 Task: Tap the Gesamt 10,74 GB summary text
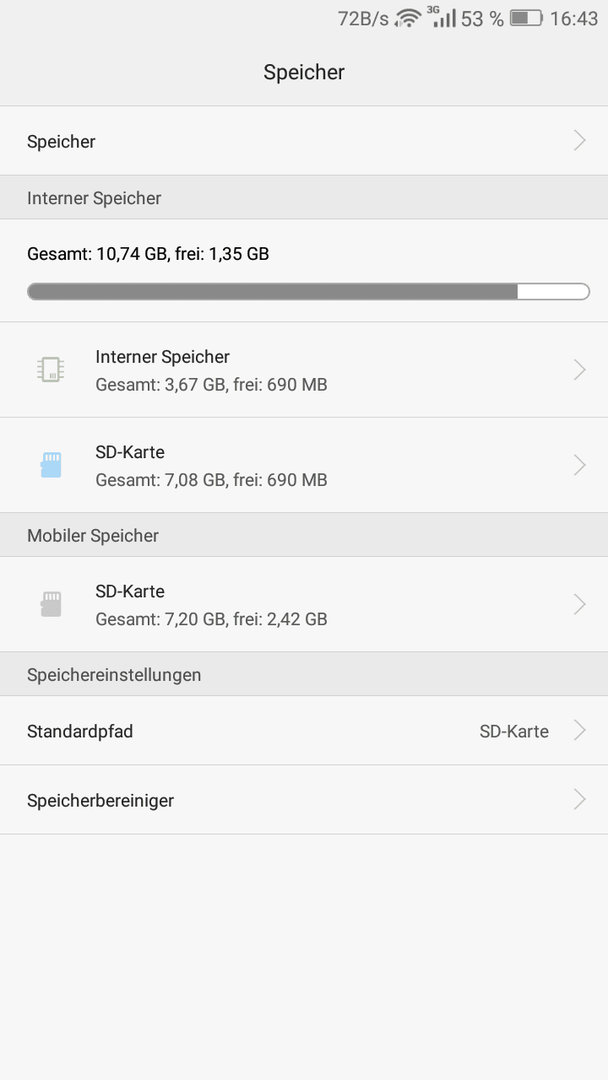148,254
